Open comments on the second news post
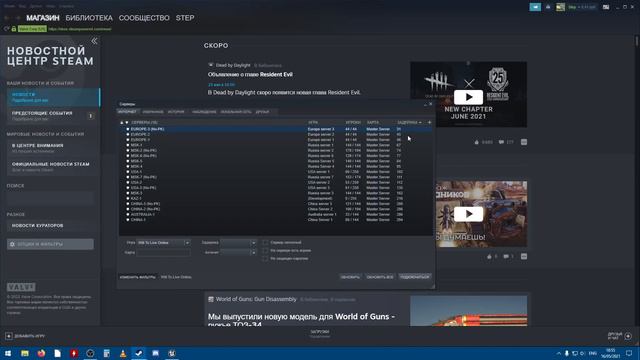 [506, 256]
